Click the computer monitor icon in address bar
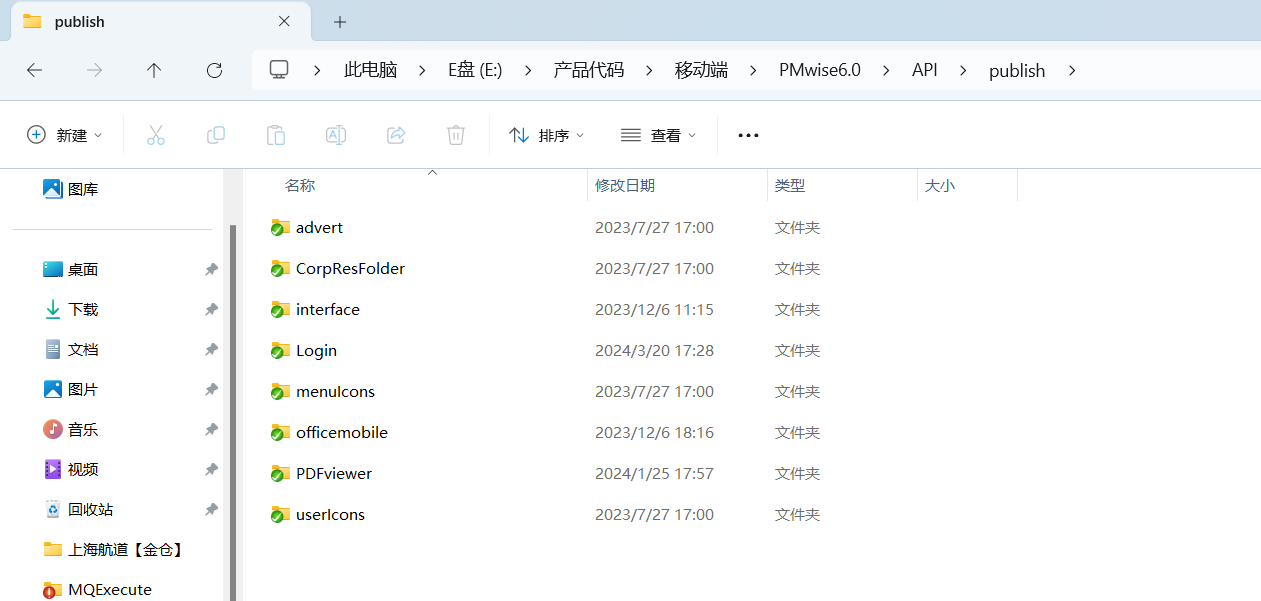1261x601 pixels. [x=279, y=69]
